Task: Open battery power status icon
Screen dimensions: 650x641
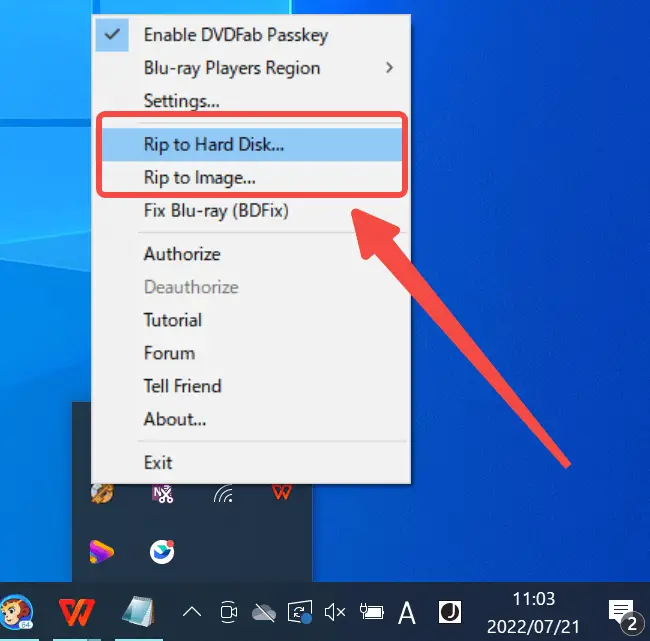Action: 371,612
